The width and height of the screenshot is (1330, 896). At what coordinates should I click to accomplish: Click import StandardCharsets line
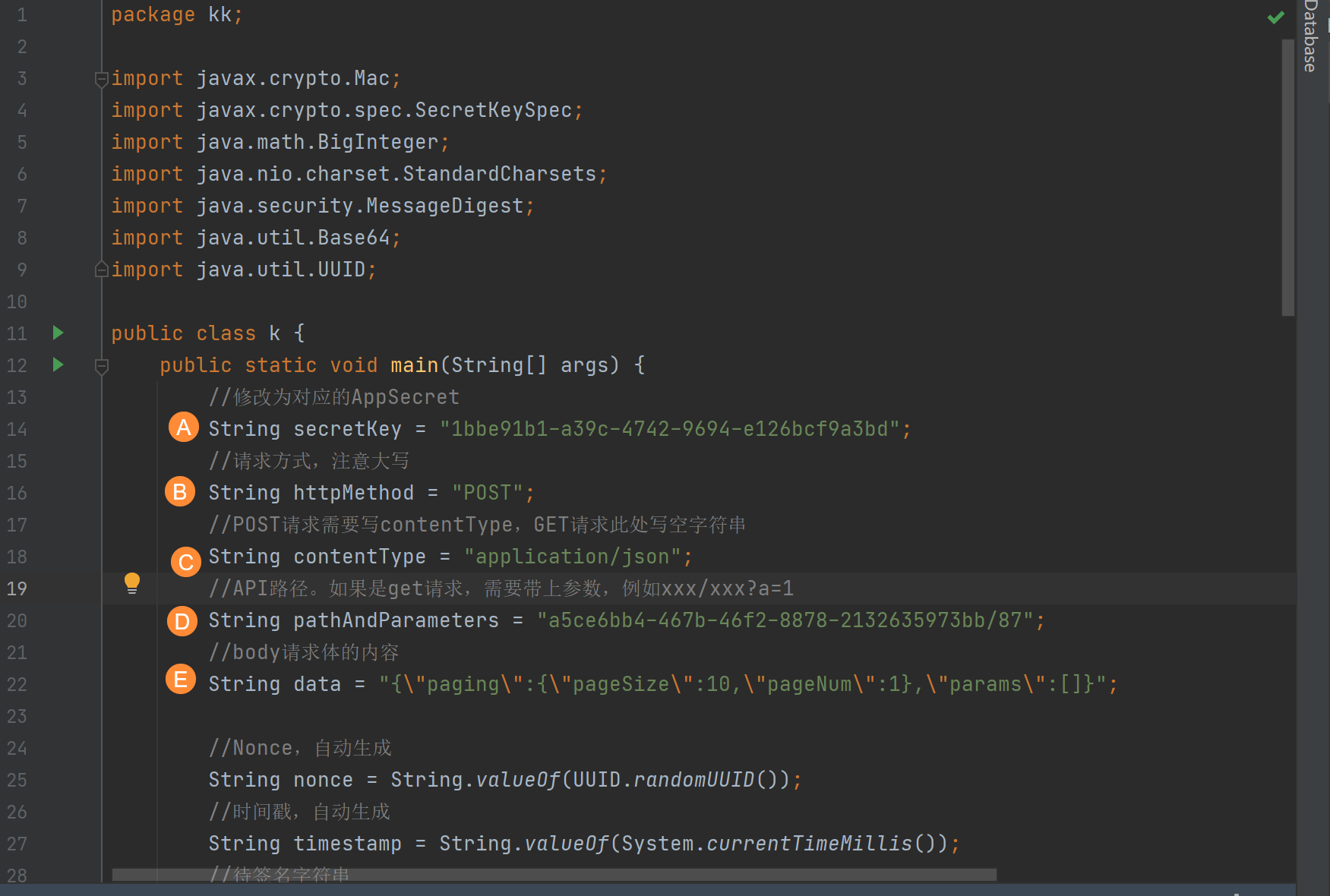[x=359, y=174]
